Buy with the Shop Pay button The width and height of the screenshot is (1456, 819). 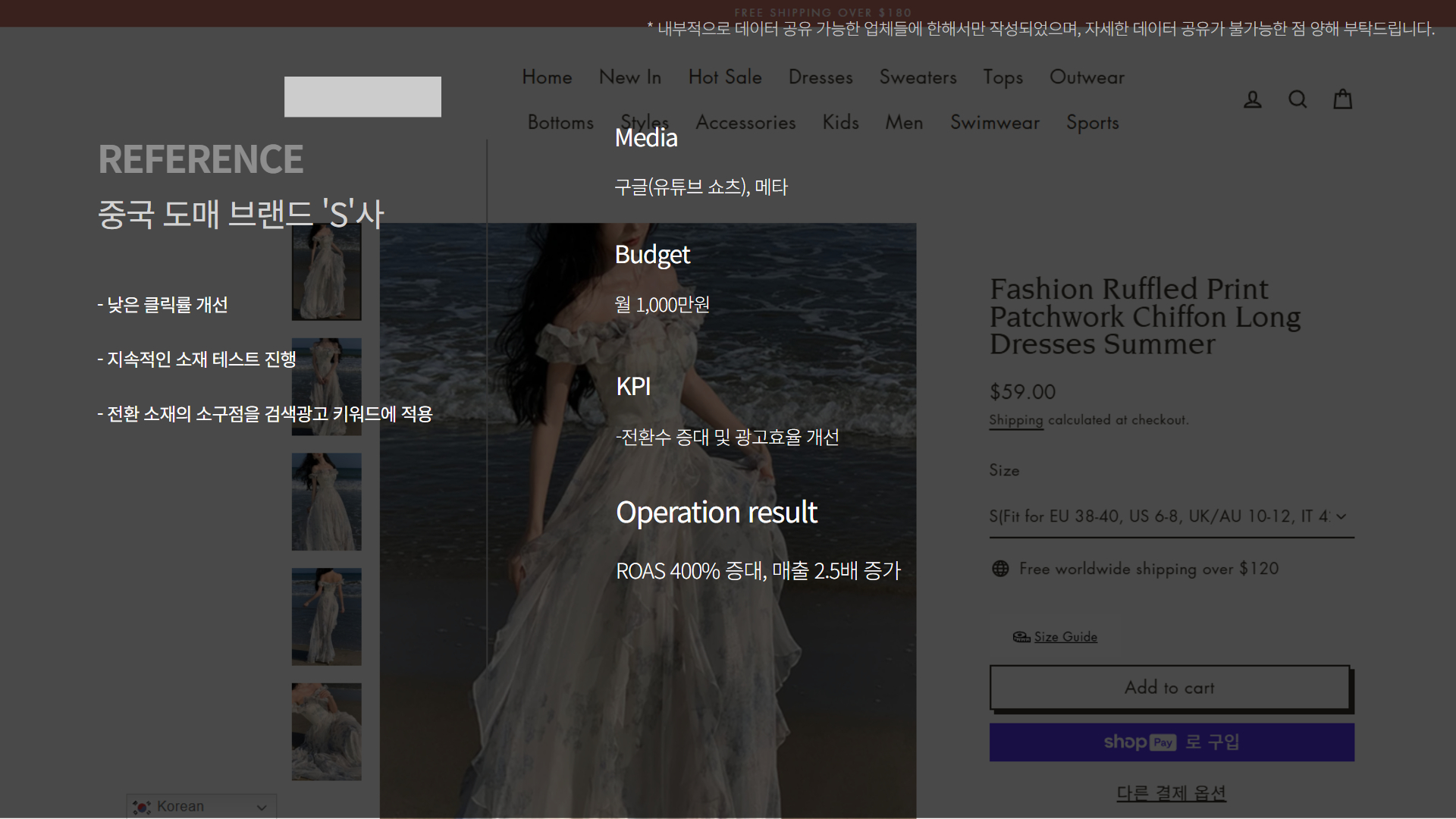pos(1171,742)
